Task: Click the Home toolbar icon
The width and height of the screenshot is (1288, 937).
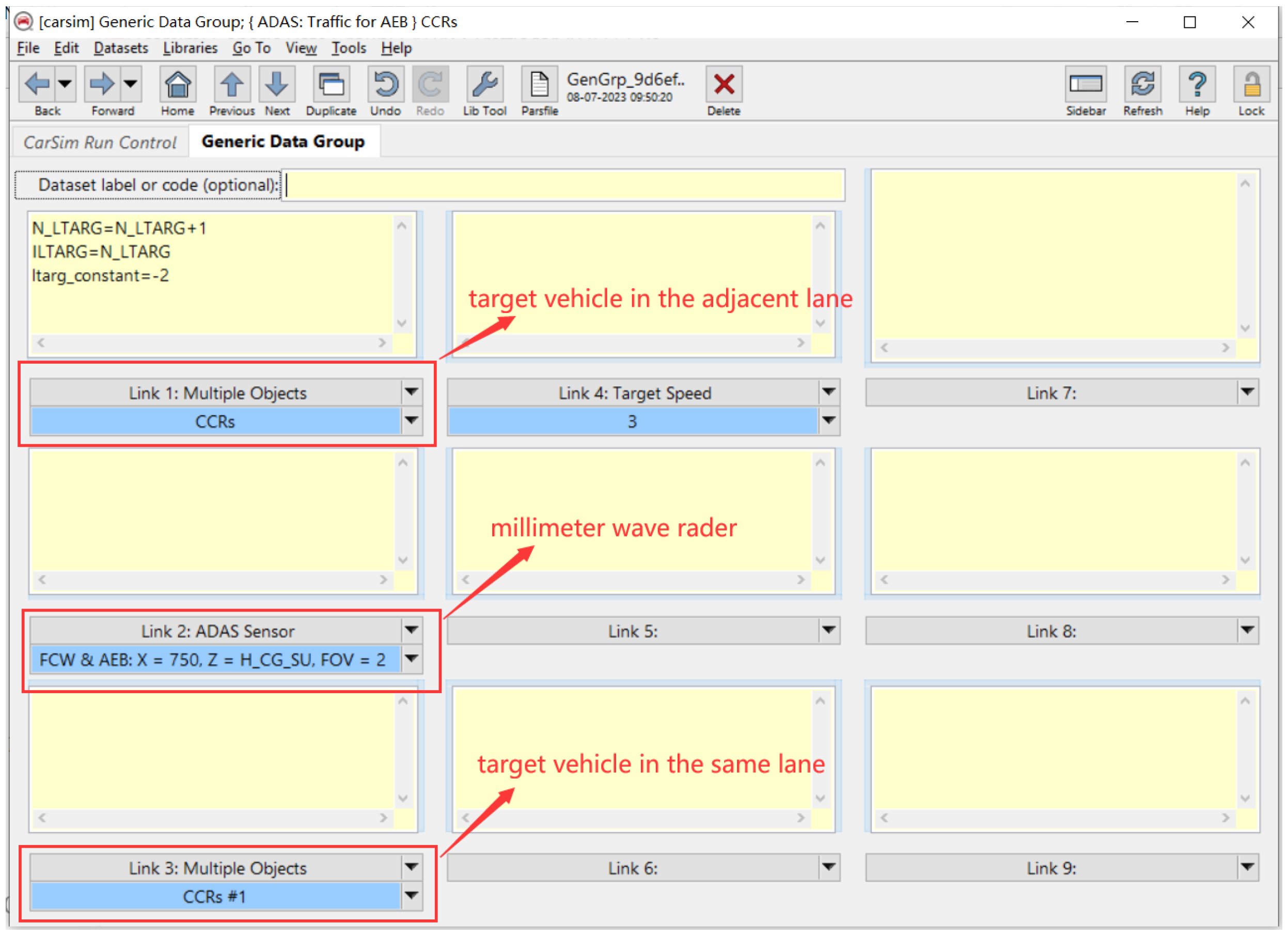Action: 177,85
